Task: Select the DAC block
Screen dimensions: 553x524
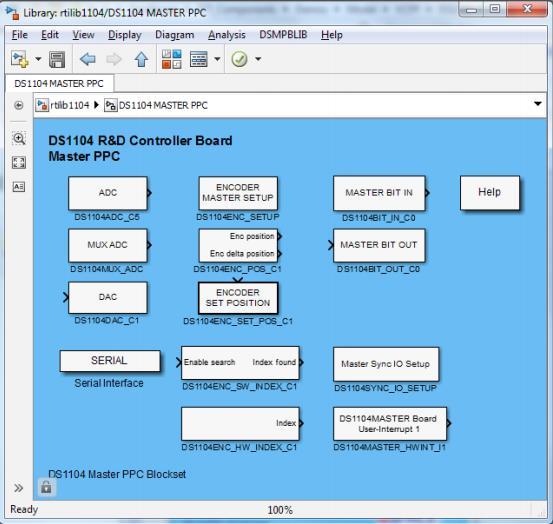Action: pos(108,297)
